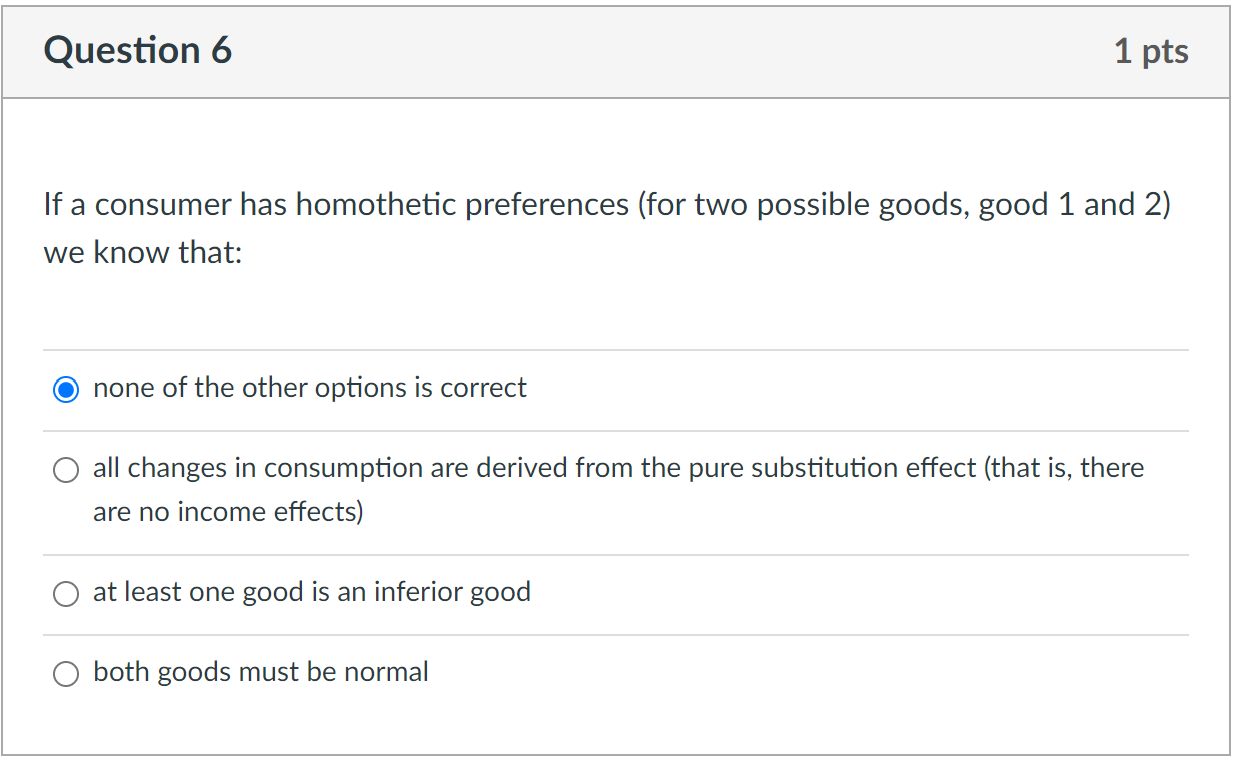Click the empty radio circle beside the last option

point(65,673)
